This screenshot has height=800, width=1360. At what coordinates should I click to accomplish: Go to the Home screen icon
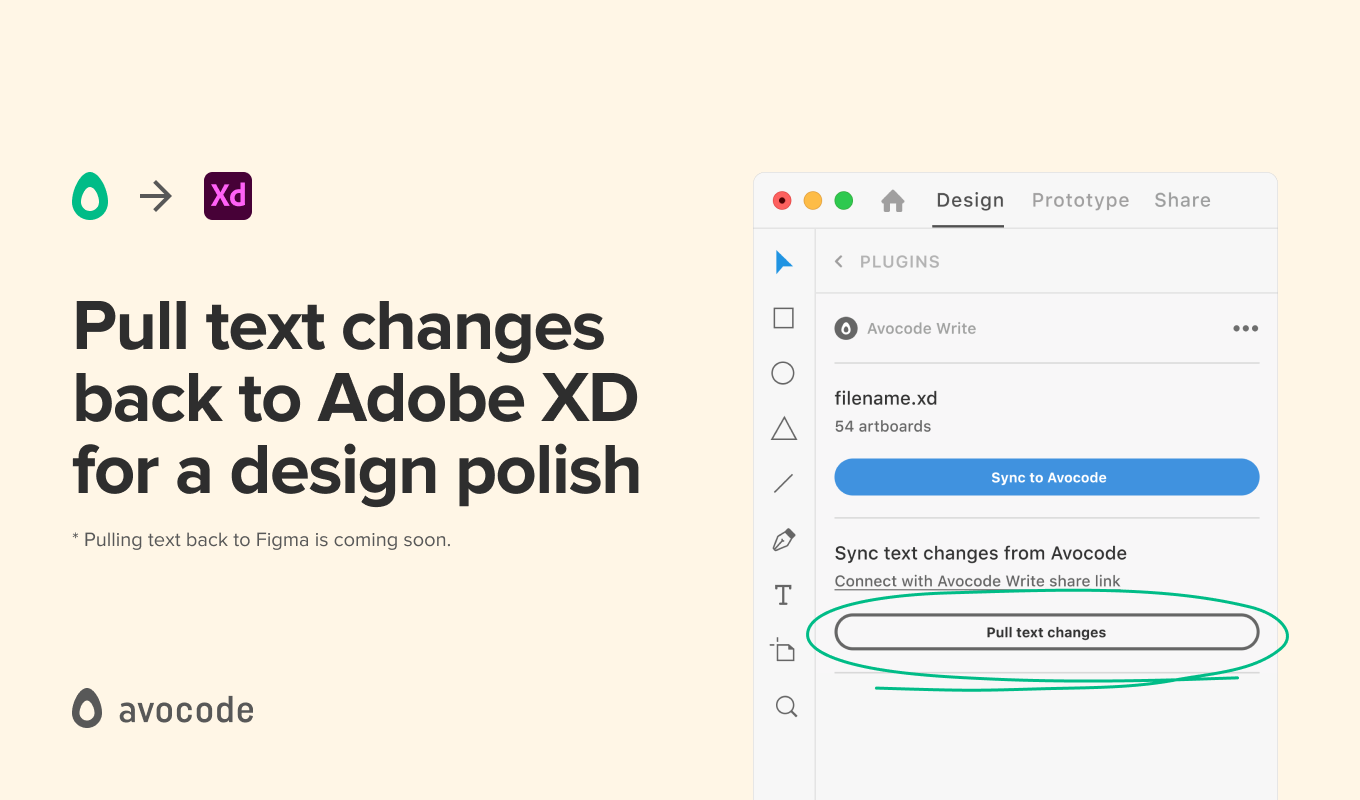coord(893,201)
